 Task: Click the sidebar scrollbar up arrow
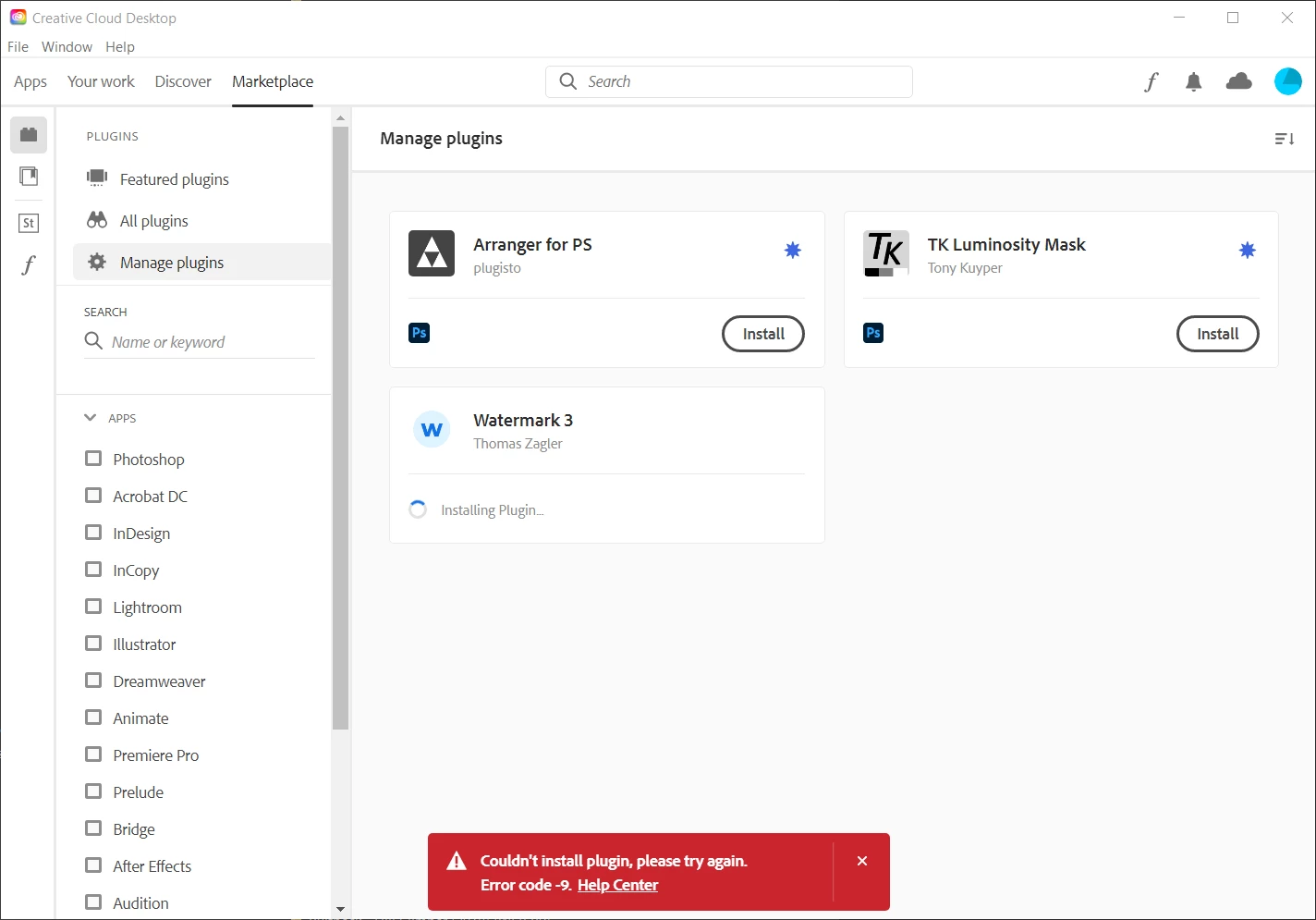pyautogui.click(x=340, y=117)
